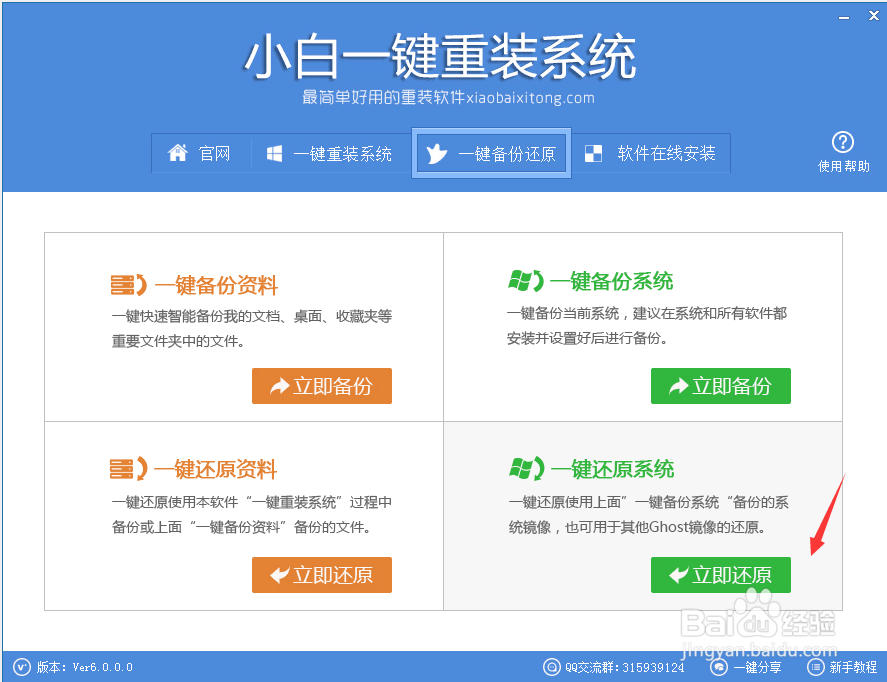The image size is (887, 682).
Task: Click the version check icon in status bar
Action: [x=21, y=667]
